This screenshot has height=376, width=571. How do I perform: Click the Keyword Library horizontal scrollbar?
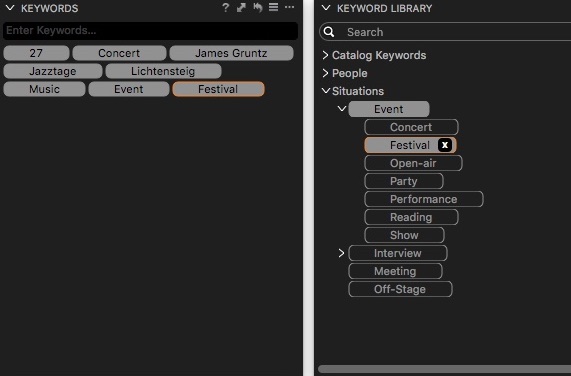pyautogui.click(x=444, y=369)
